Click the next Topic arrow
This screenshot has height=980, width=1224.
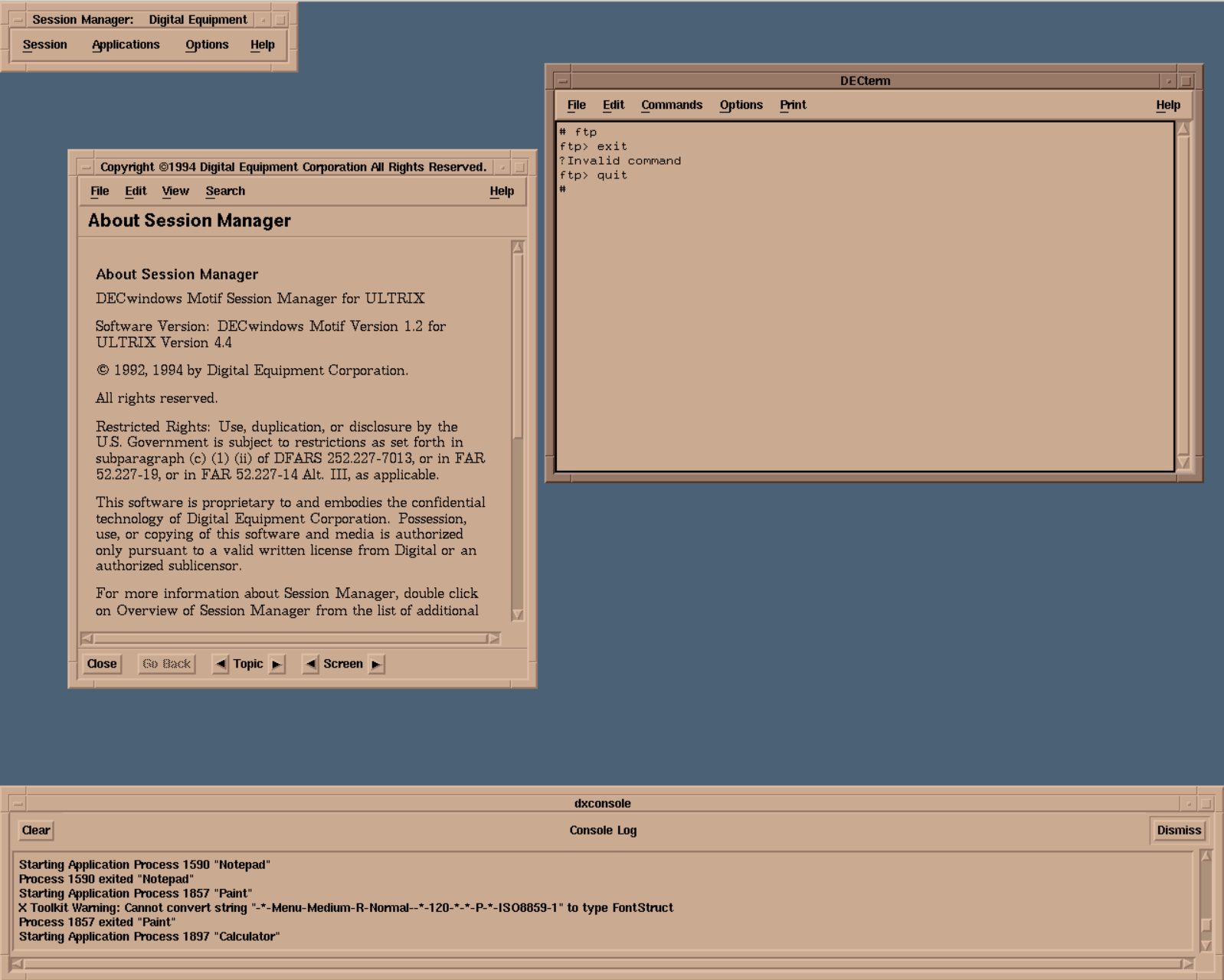(x=277, y=664)
